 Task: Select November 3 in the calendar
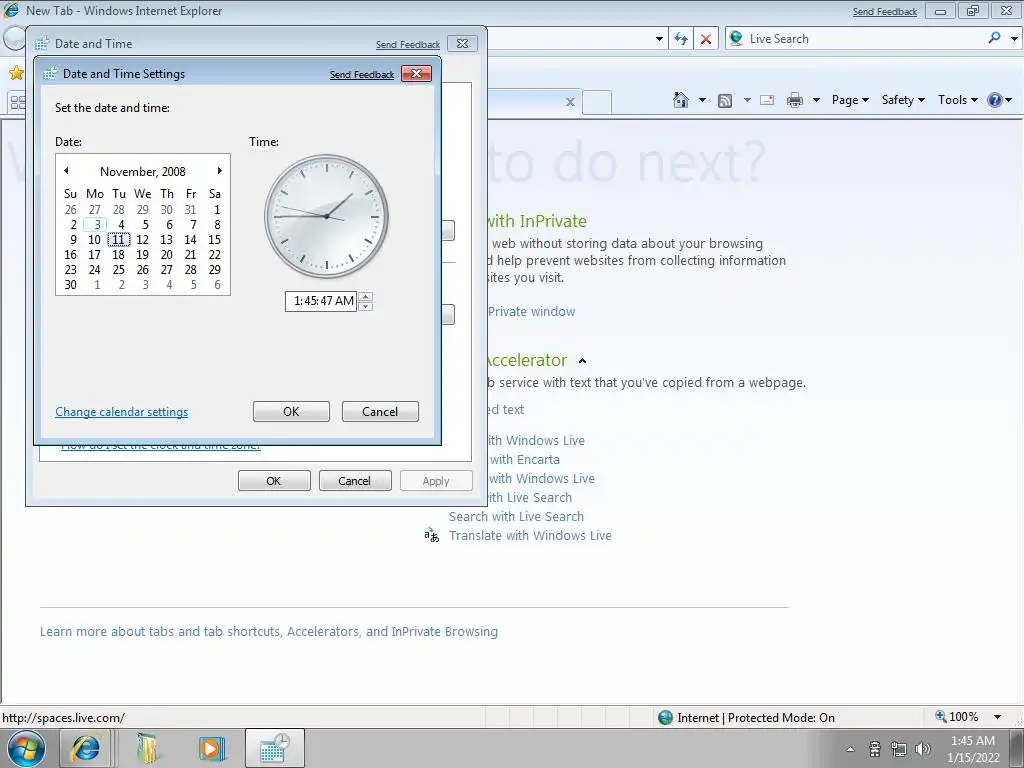95,225
